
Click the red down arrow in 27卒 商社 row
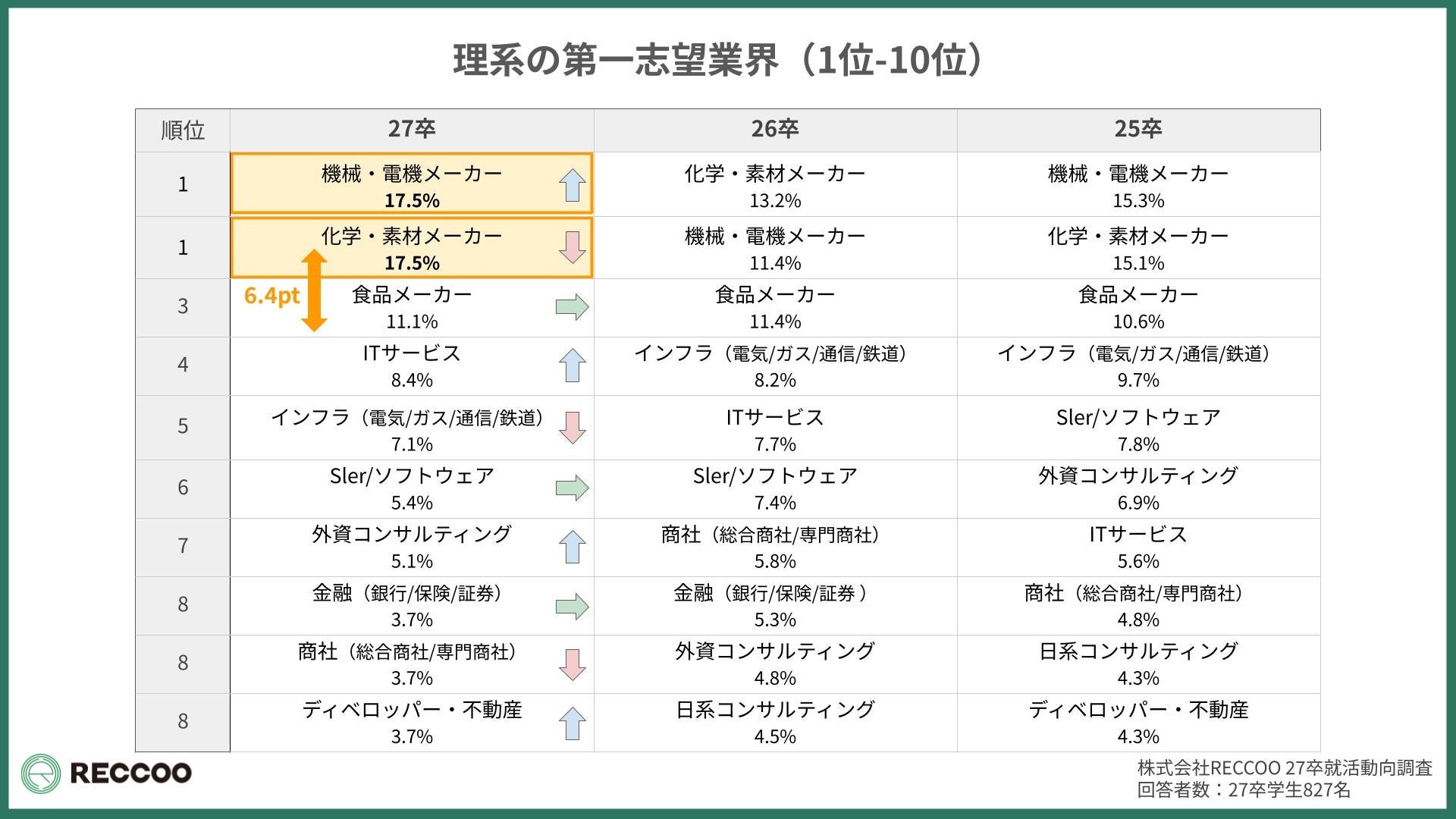click(573, 664)
